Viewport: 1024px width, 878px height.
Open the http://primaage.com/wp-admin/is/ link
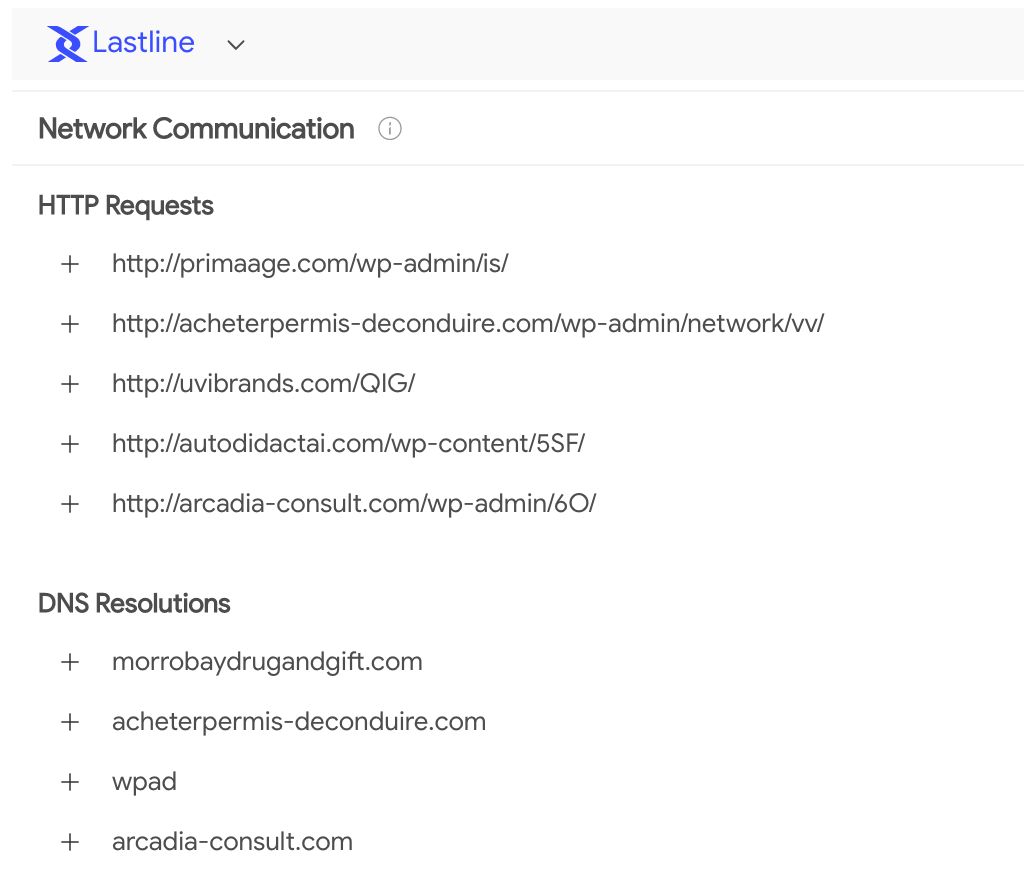tap(310, 264)
